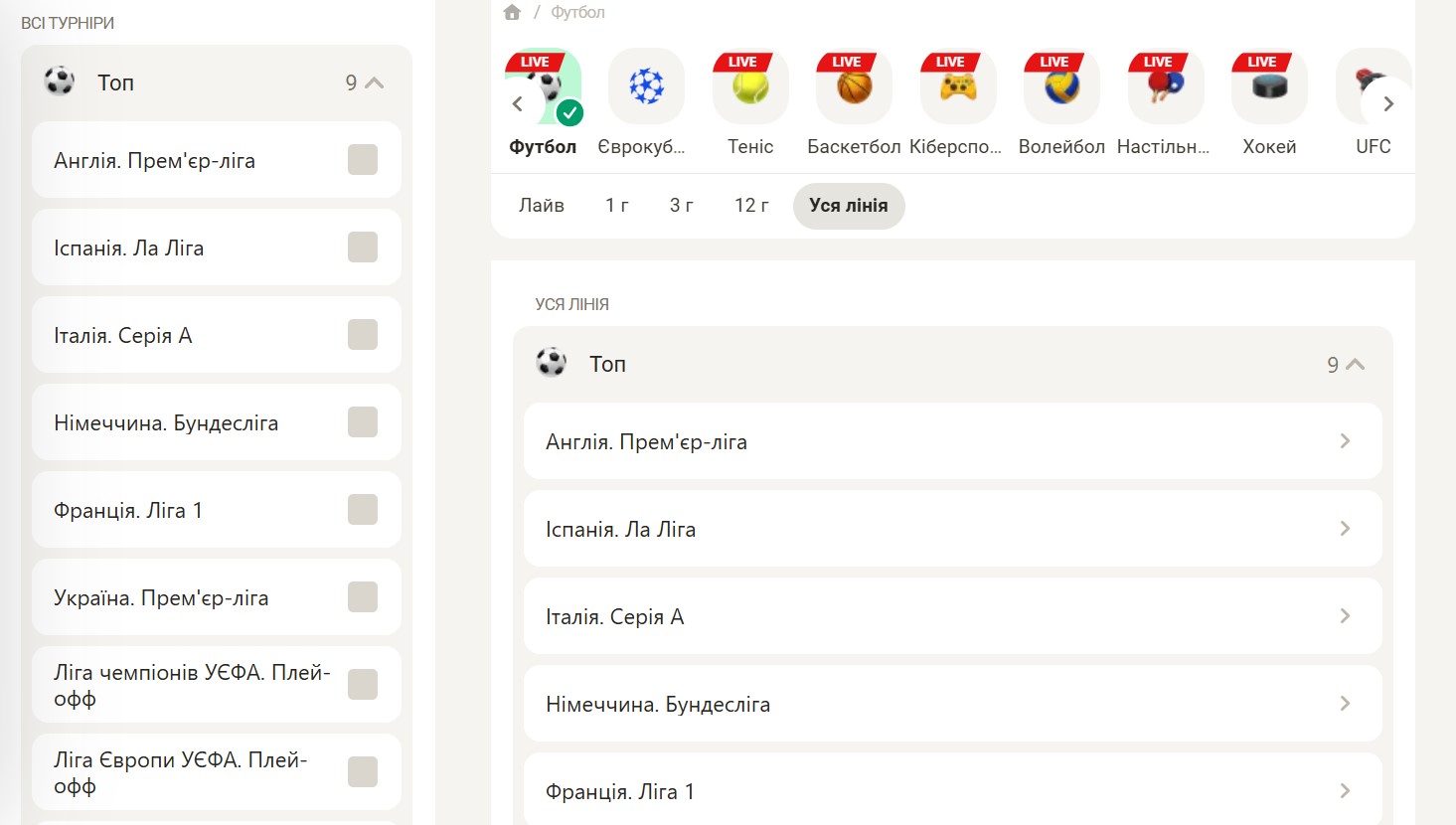1456x825 pixels.
Task: Collapse the Топ group in the sidebar
Action: point(374,83)
